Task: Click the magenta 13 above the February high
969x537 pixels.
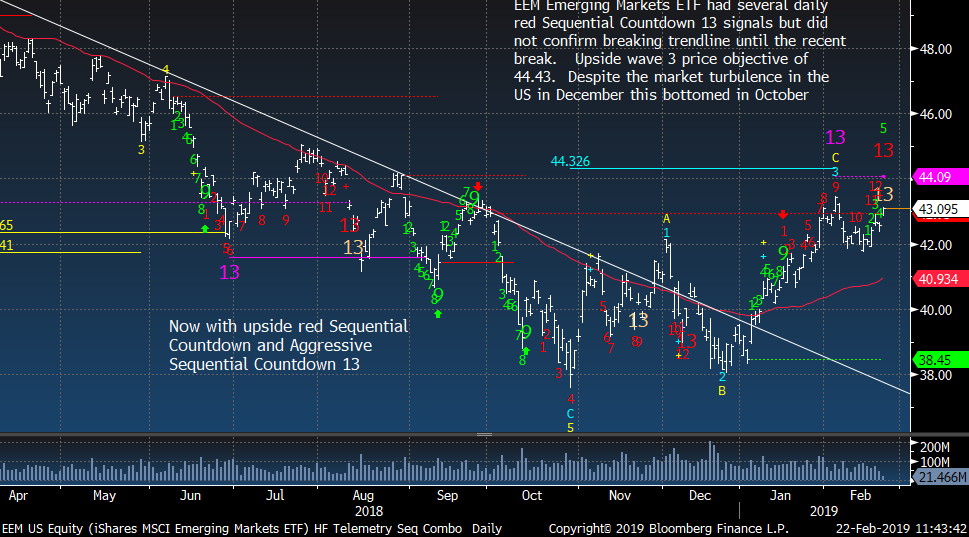Action: point(835,137)
